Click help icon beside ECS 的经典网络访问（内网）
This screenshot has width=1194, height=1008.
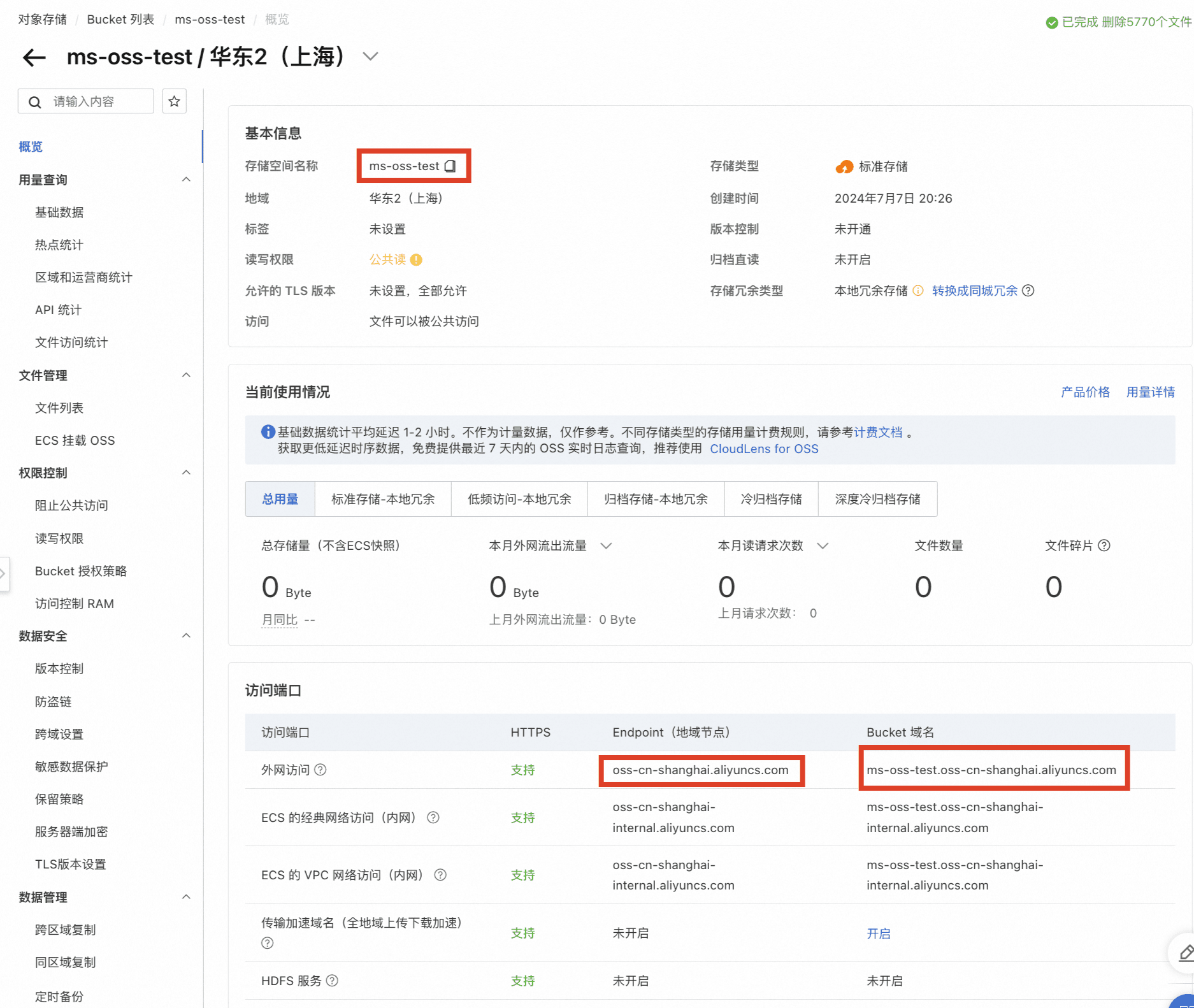(x=433, y=817)
